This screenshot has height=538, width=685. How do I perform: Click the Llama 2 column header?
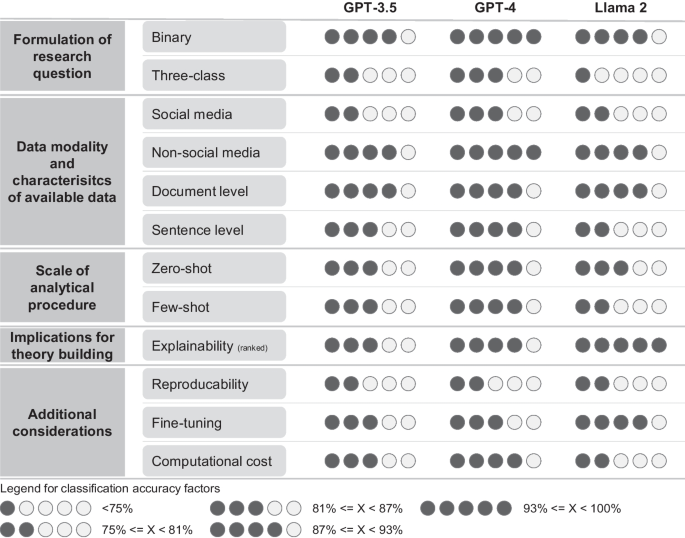[621, 8]
